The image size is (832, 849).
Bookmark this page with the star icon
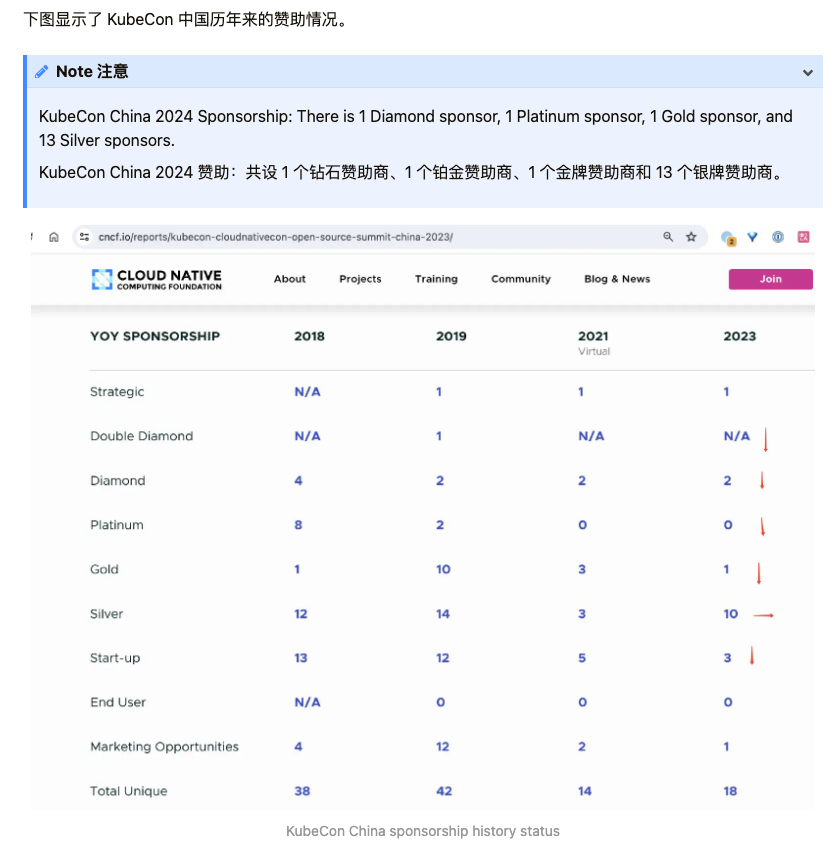pos(691,237)
